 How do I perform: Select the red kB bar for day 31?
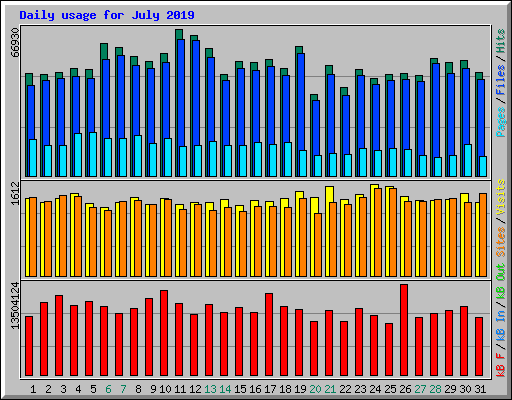479,347
